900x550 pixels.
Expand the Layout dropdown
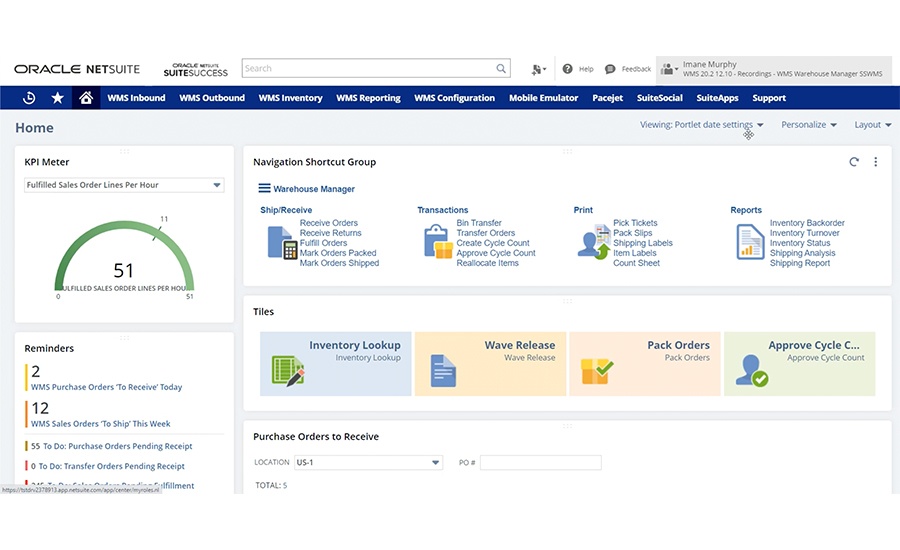(x=872, y=125)
